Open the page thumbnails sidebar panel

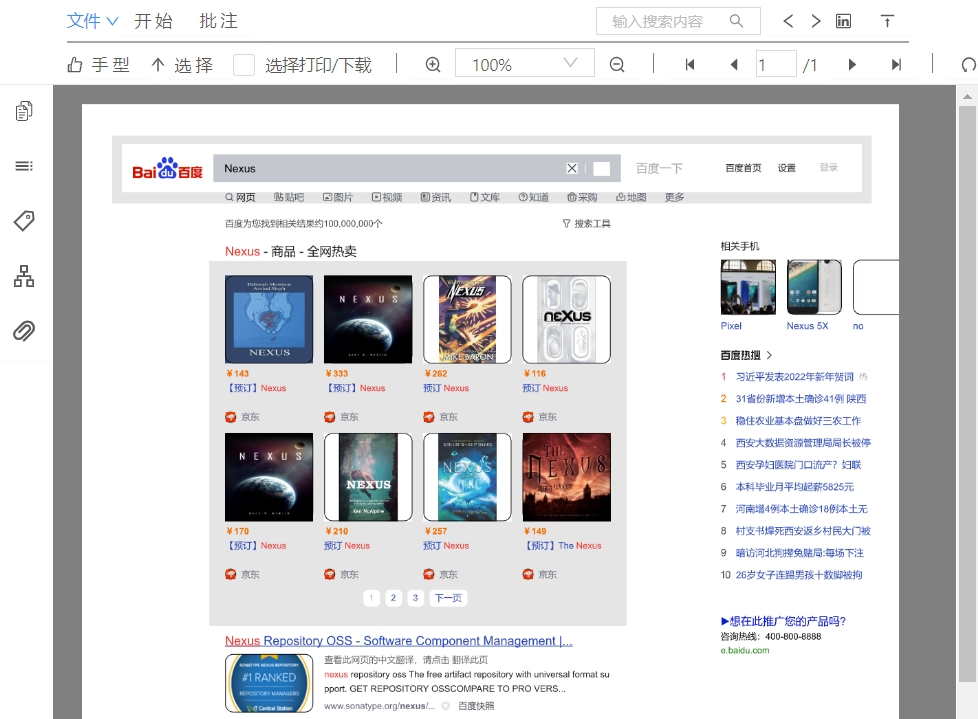(x=24, y=111)
